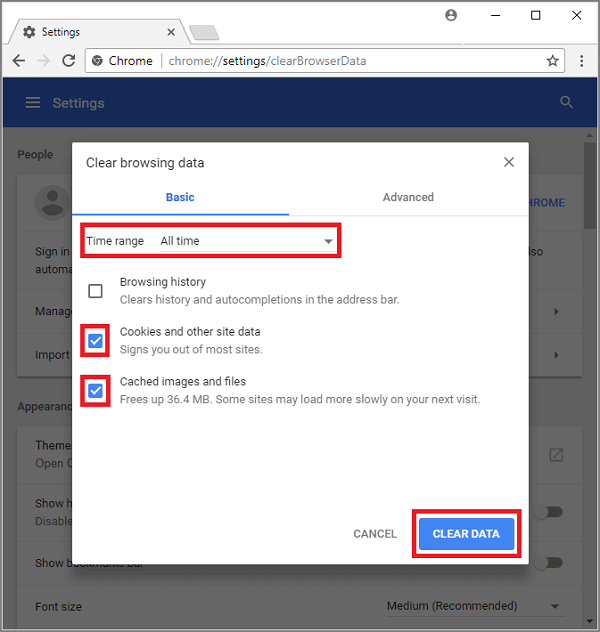This screenshot has height=632, width=600.
Task: Open the Settings hamburger menu
Action: pyautogui.click(x=33, y=103)
